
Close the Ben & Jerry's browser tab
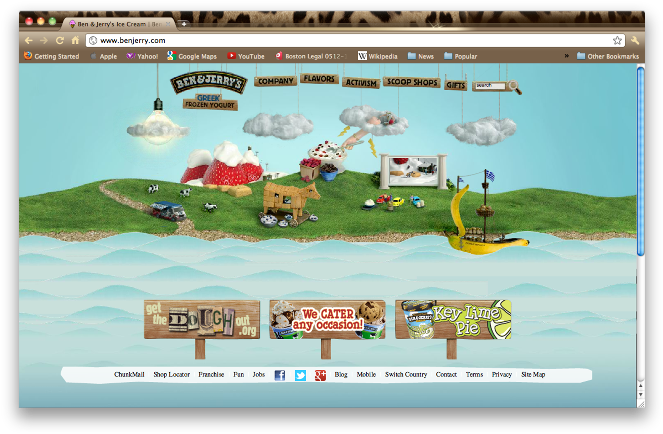(168, 24)
